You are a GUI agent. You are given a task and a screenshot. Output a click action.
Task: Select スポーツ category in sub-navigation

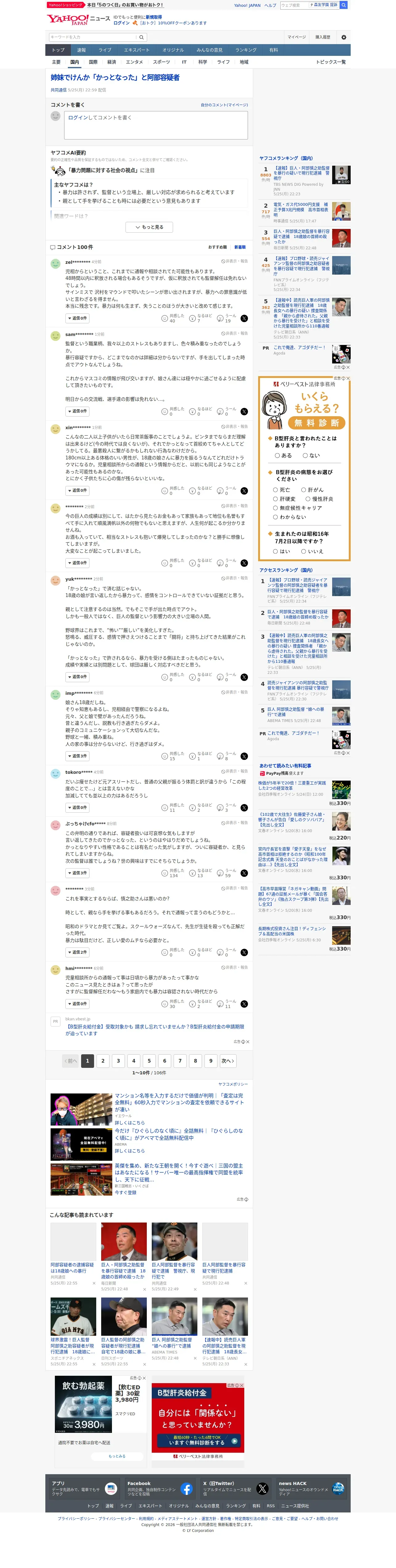[161, 62]
